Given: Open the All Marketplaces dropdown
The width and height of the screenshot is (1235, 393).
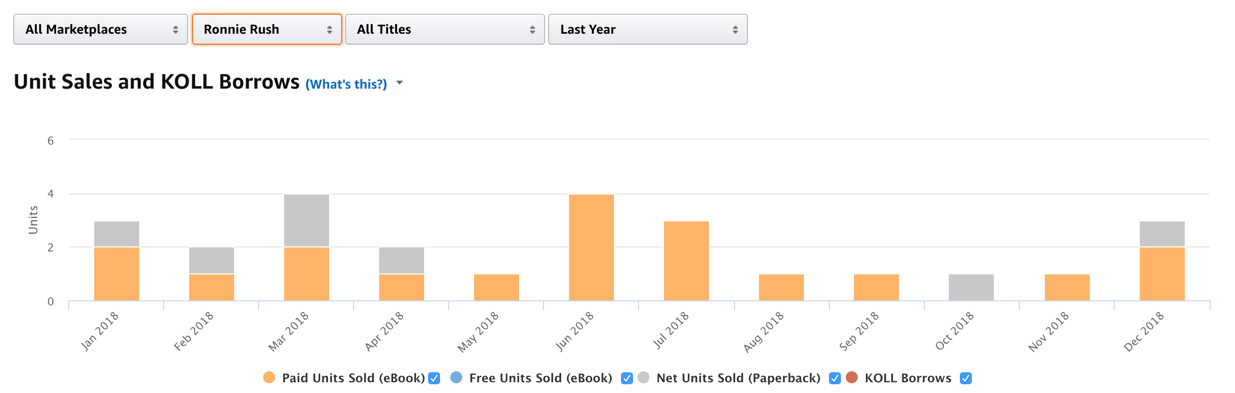Looking at the screenshot, I should 100,29.
